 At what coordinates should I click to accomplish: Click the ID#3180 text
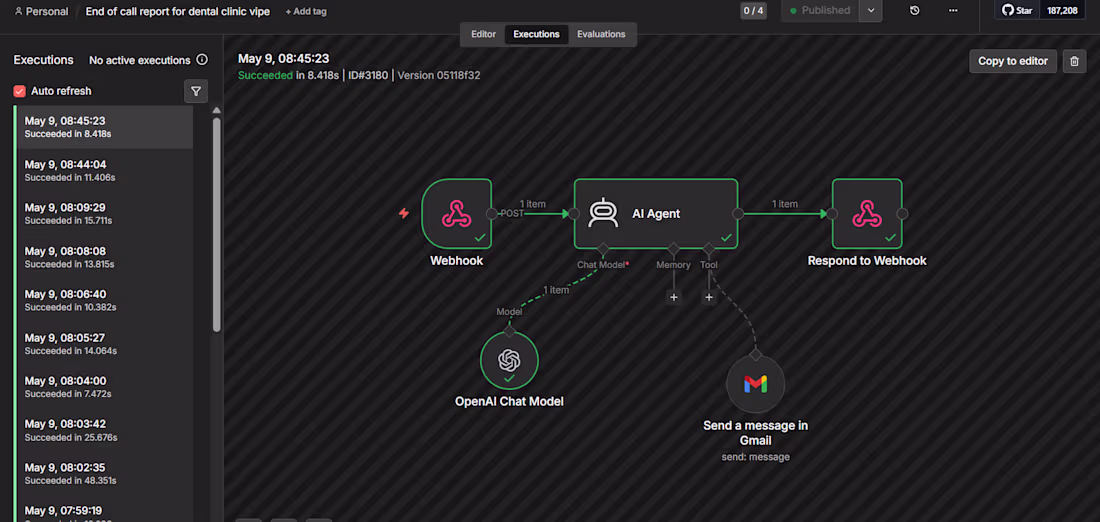[x=368, y=75]
